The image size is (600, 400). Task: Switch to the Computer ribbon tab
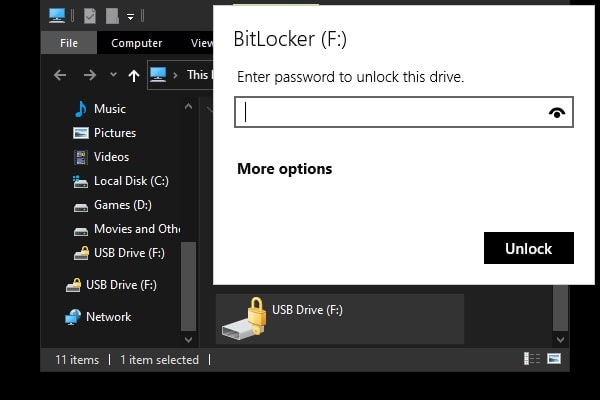(x=137, y=43)
